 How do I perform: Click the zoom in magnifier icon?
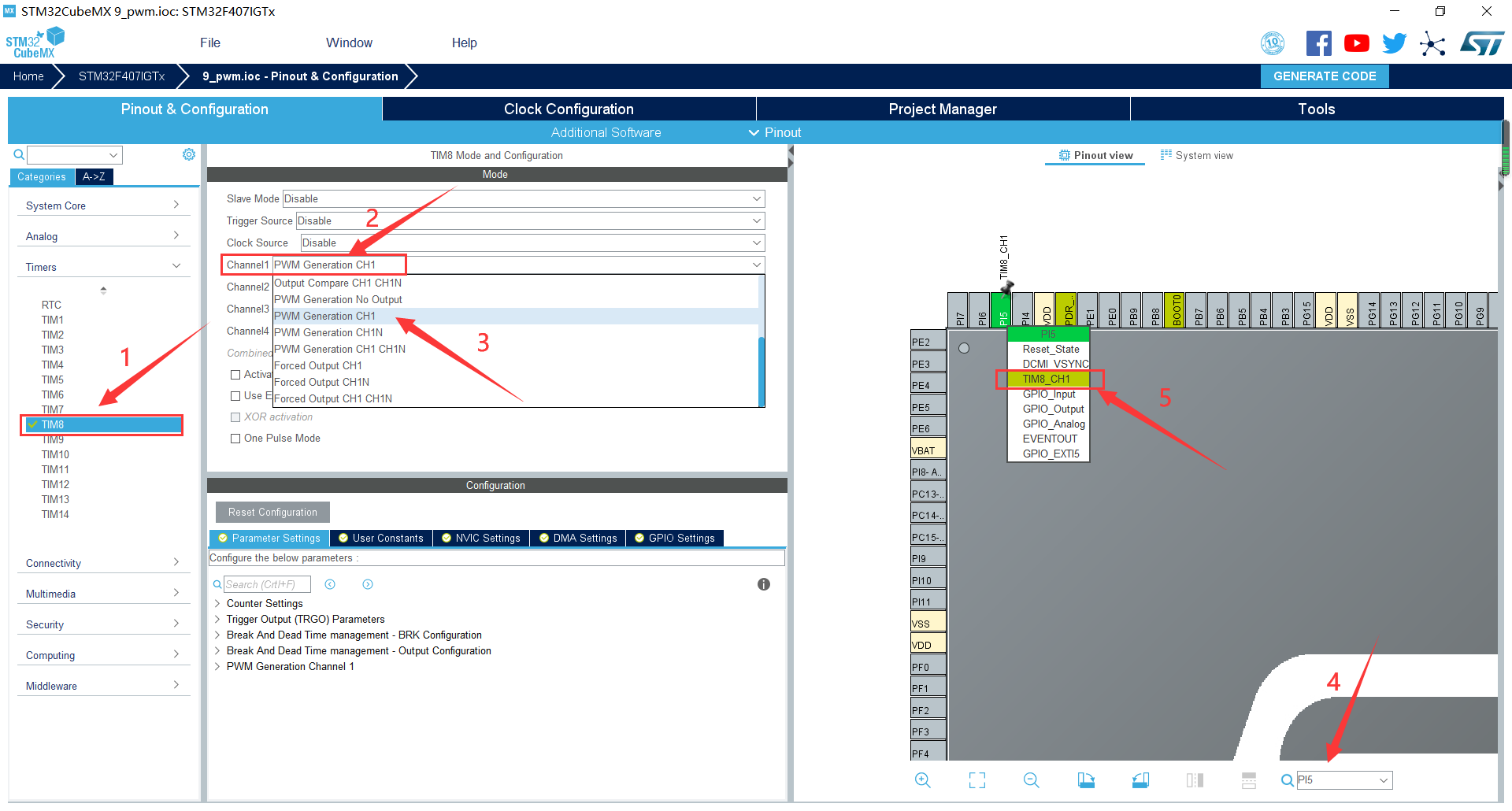922,780
